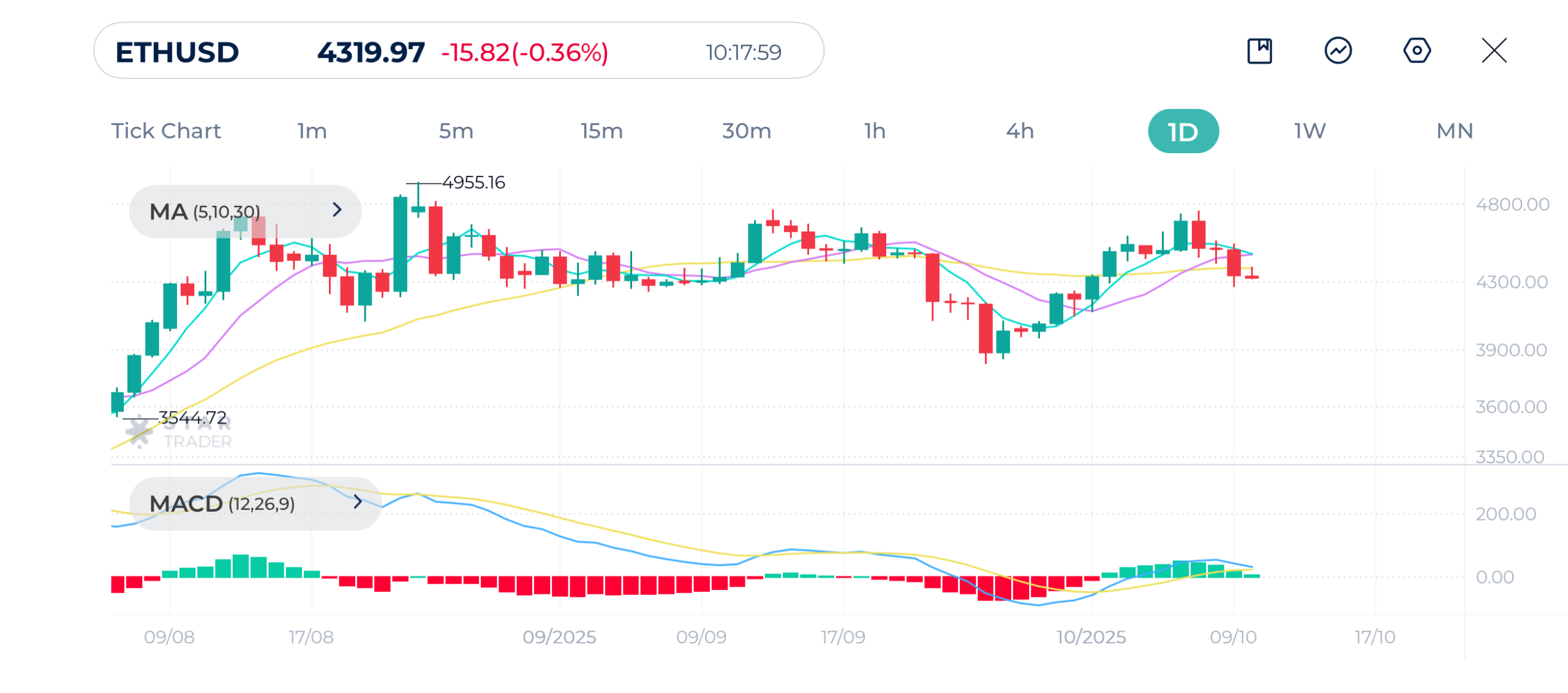Select the 5m timeframe
This screenshot has width=1568, height=693.
click(x=456, y=131)
